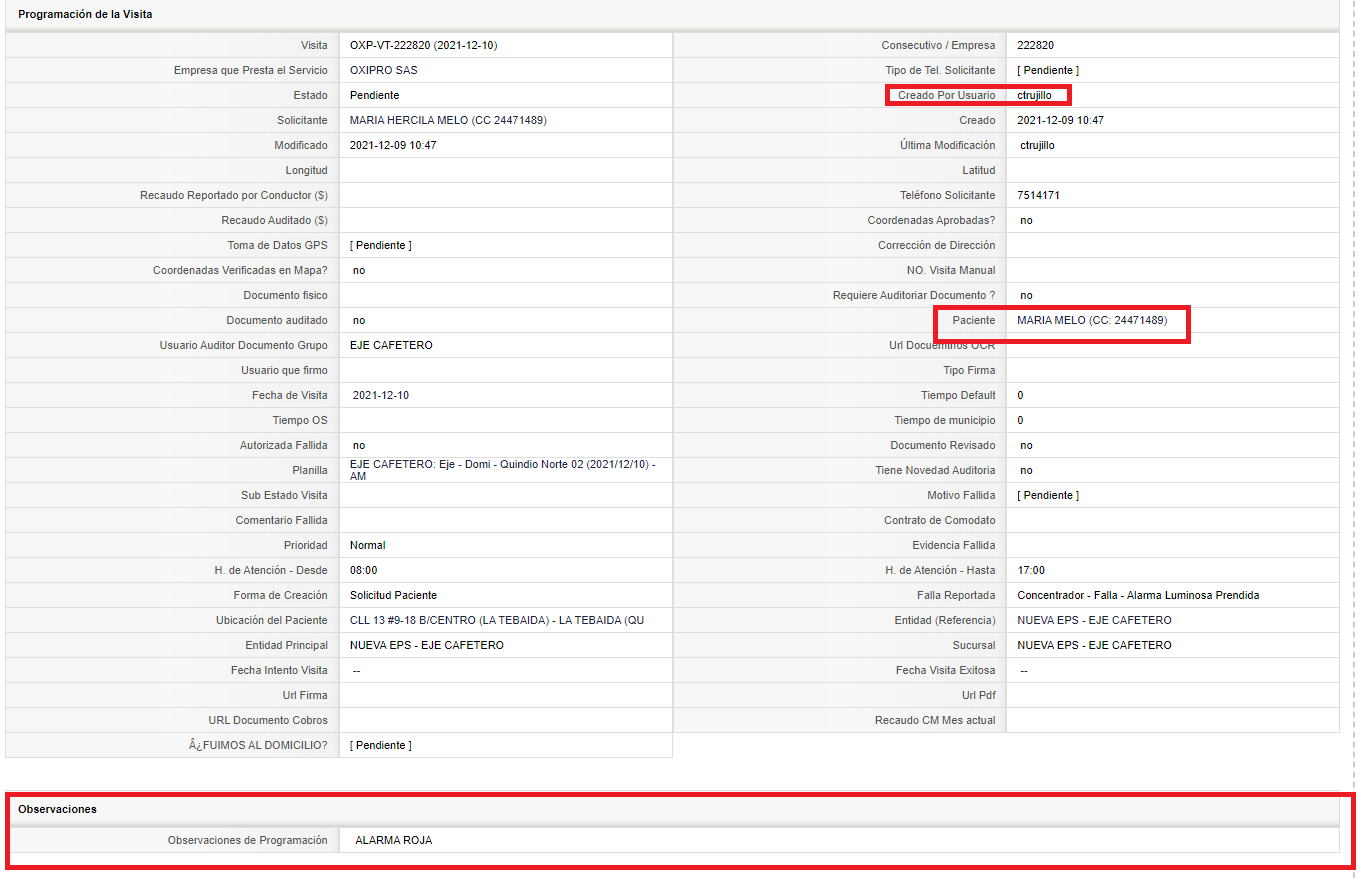The image size is (1367, 878).
Task: Click the Coordenadas Verificadas en Mapa? value no
Action: coord(359,270)
